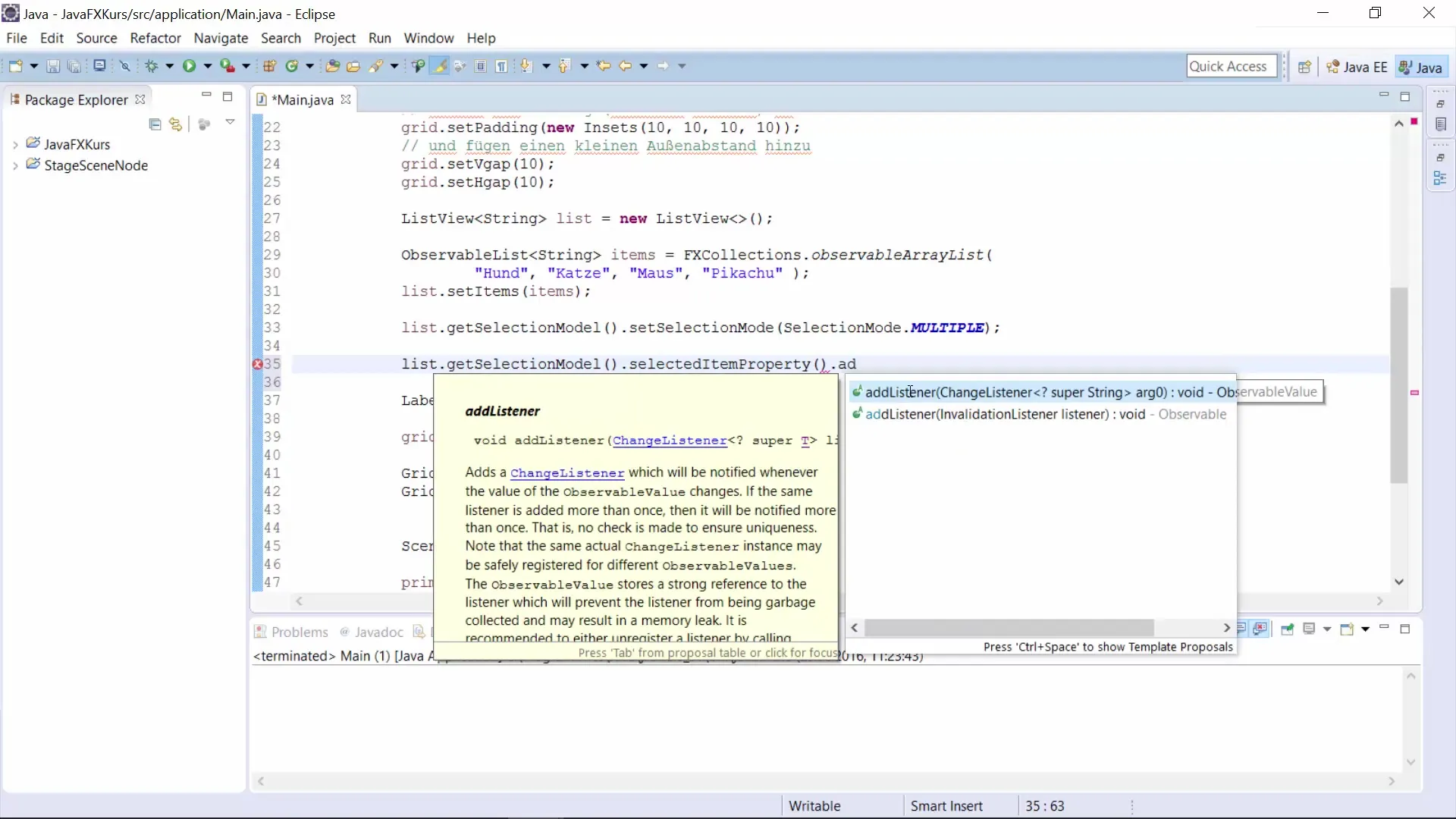
Task: Click the Open Terminal monitor icon
Action: click(x=99, y=66)
